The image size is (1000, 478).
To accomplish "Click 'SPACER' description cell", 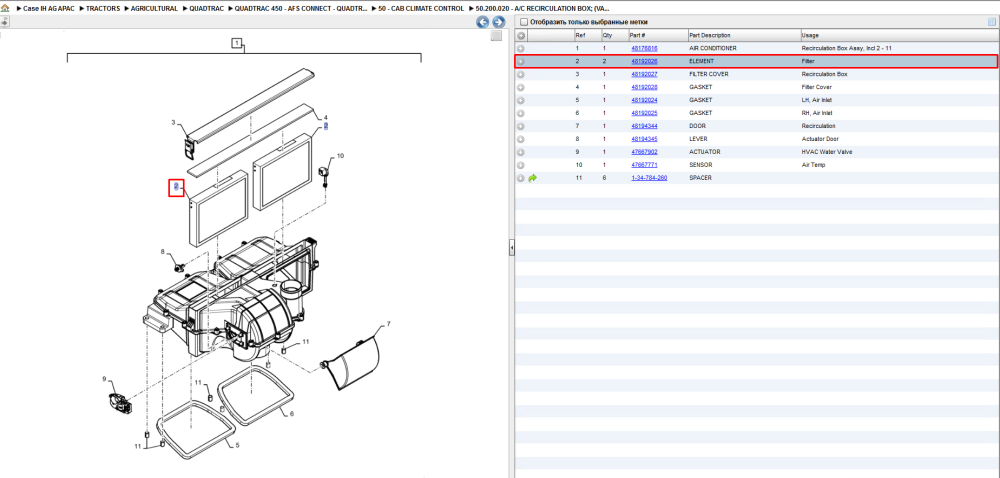I will (701, 178).
